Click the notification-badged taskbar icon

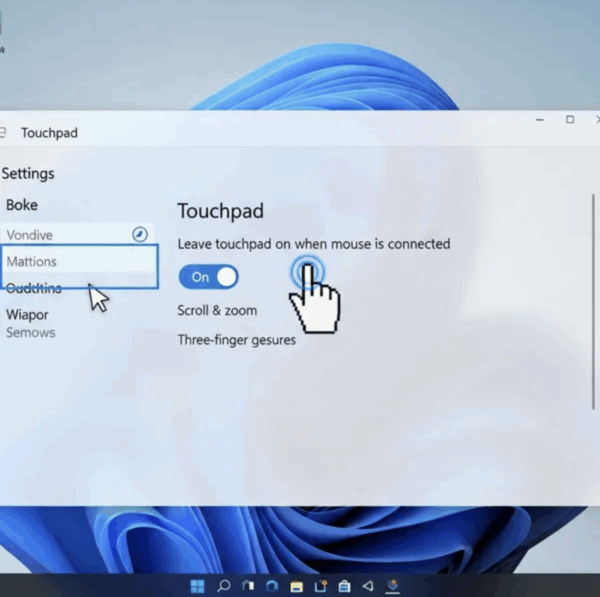[320, 586]
